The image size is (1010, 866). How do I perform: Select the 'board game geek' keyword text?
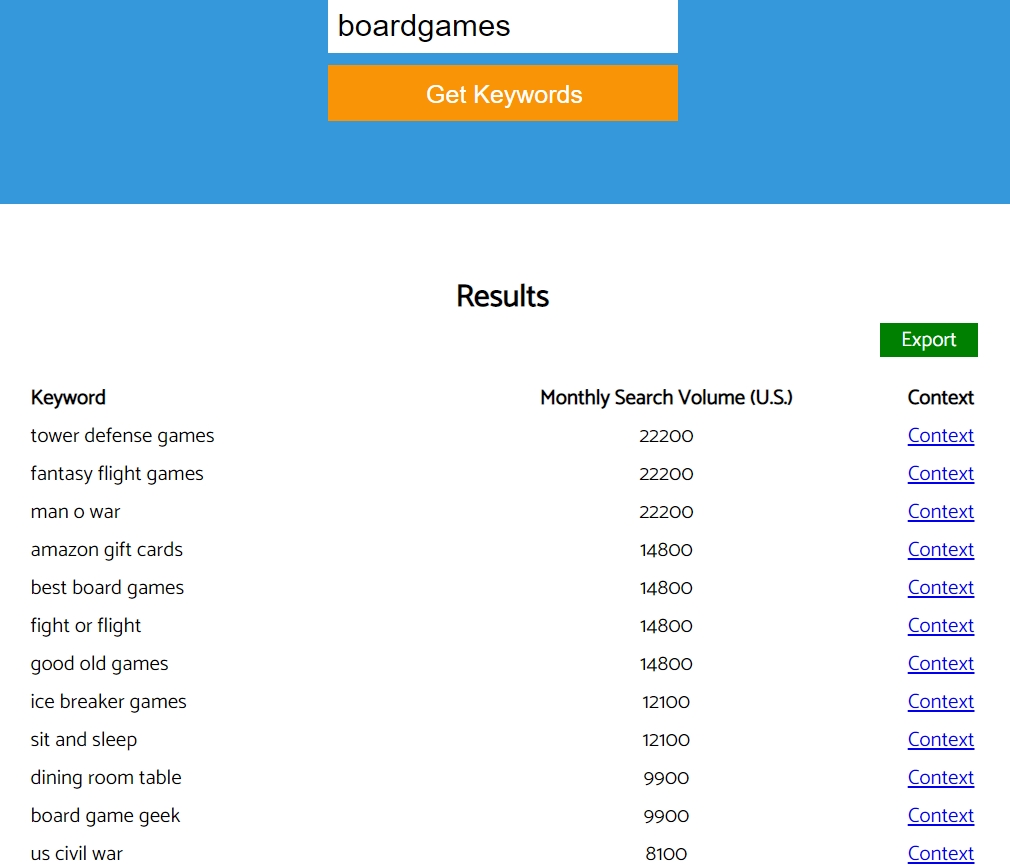click(x=105, y=816)
